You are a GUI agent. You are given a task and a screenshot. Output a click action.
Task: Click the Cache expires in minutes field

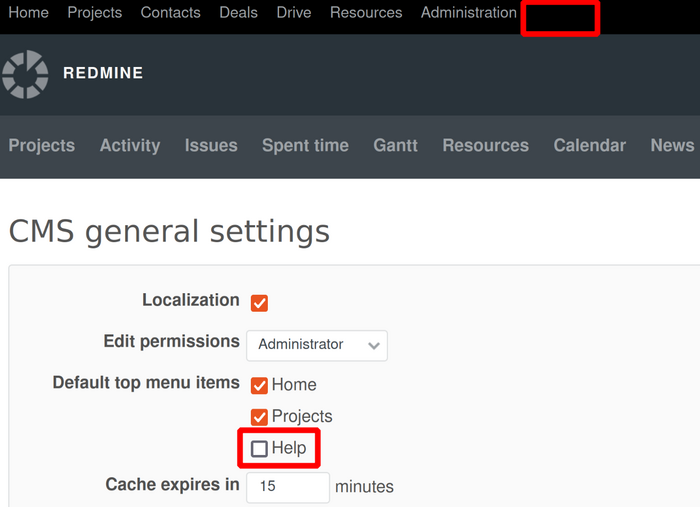tap(288, 487)
